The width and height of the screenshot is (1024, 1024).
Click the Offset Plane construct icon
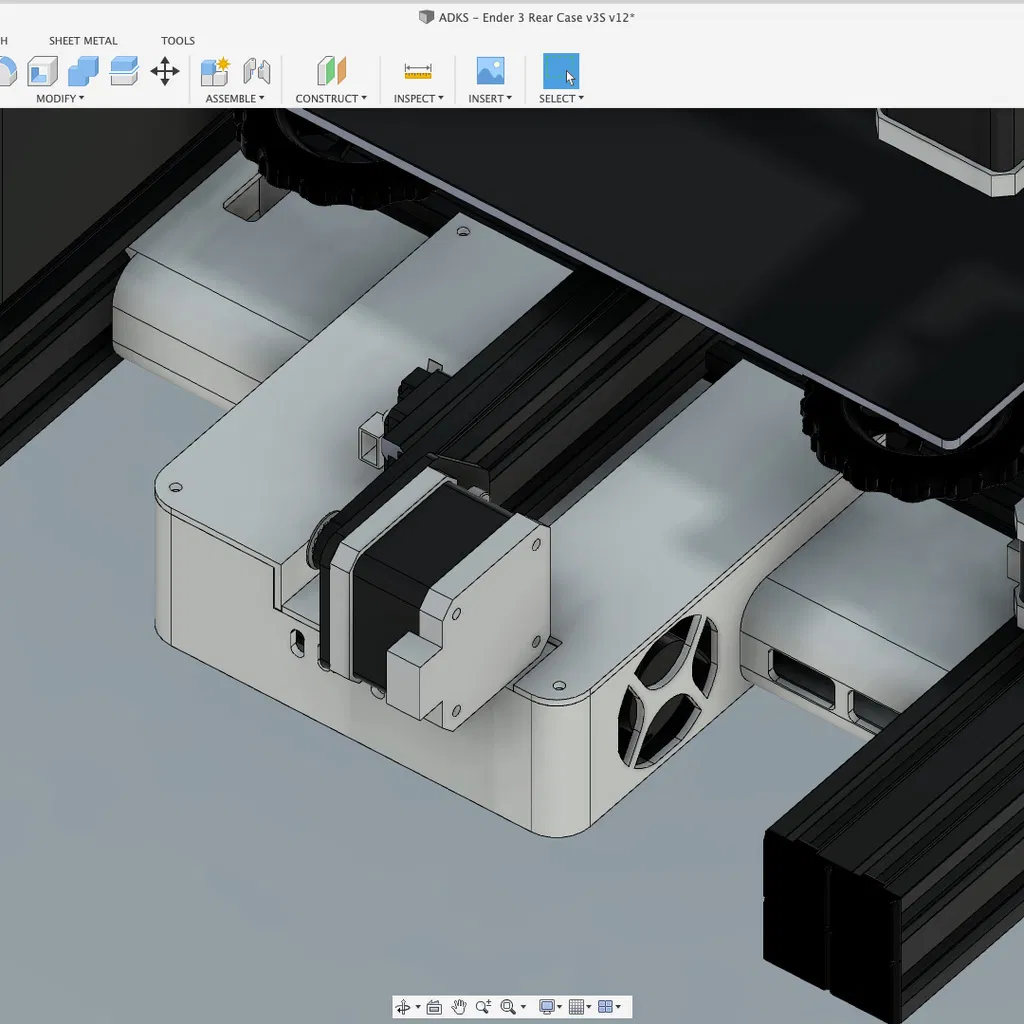click(x=331, y=71)
